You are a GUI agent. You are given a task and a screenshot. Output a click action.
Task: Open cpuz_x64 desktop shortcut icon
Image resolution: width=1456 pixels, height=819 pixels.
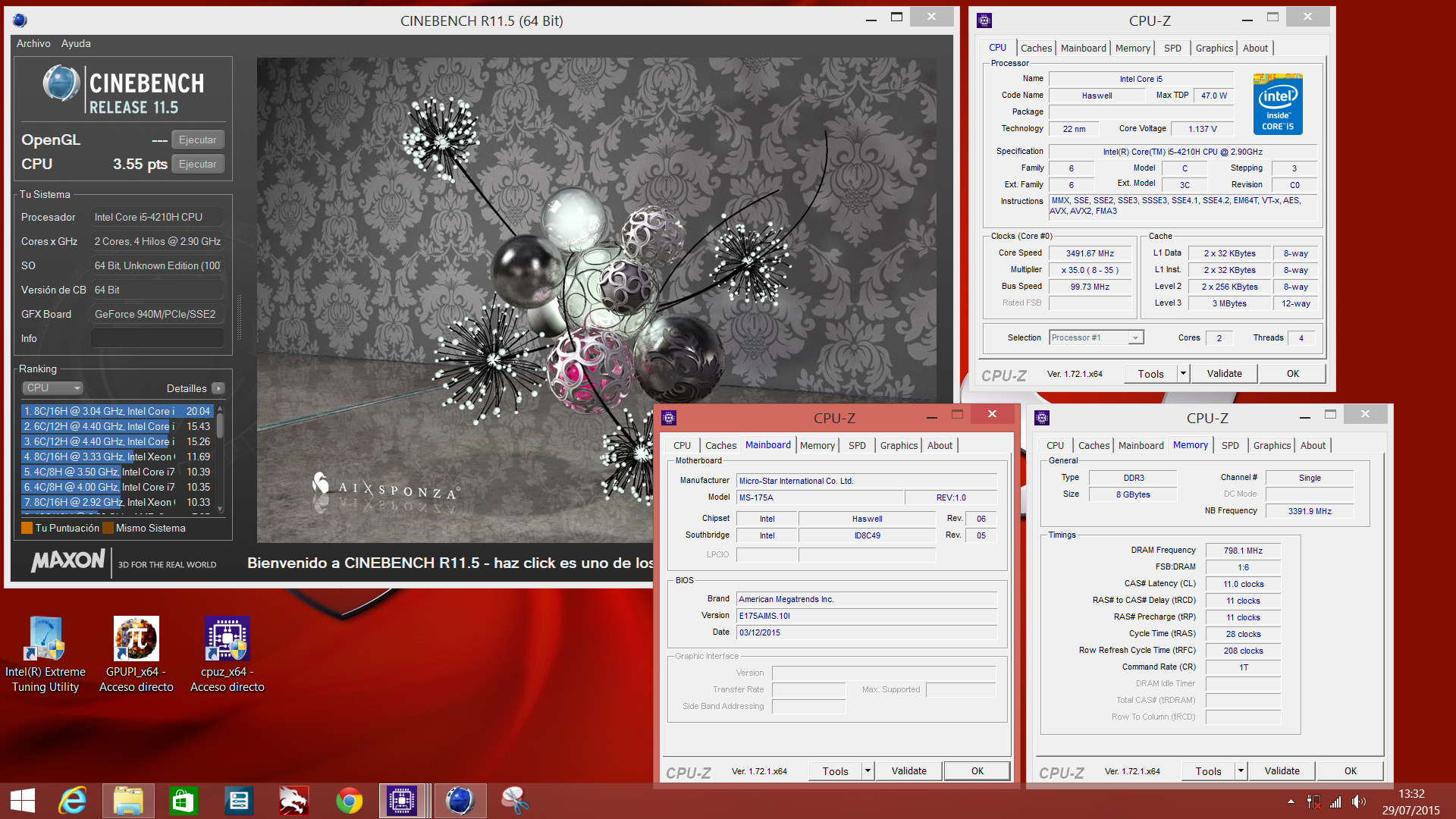pos(227,639)
